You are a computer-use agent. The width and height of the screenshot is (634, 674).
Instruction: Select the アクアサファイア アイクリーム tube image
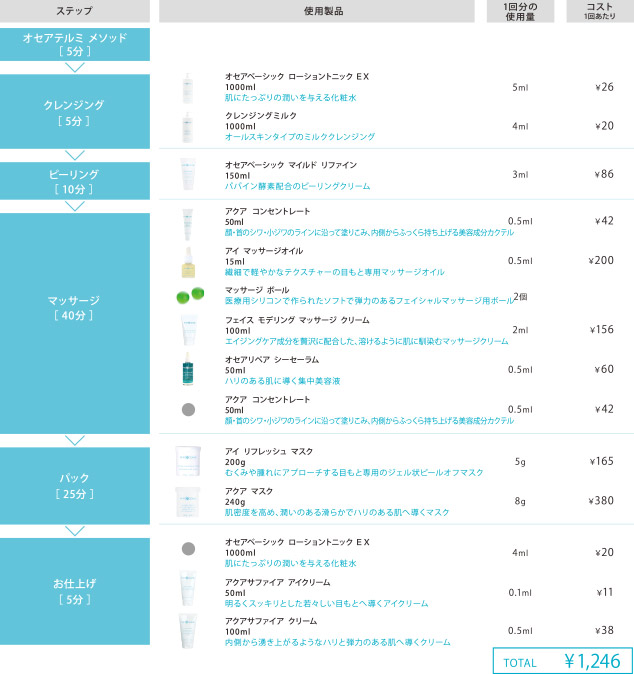(187, 592)
